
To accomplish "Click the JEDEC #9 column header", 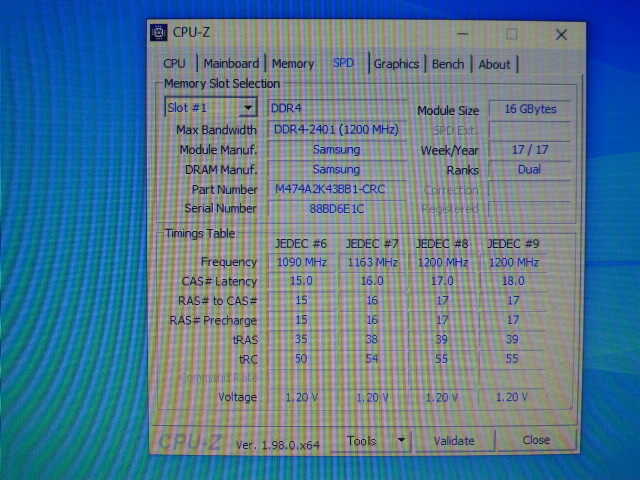I will tap(513, 244).
